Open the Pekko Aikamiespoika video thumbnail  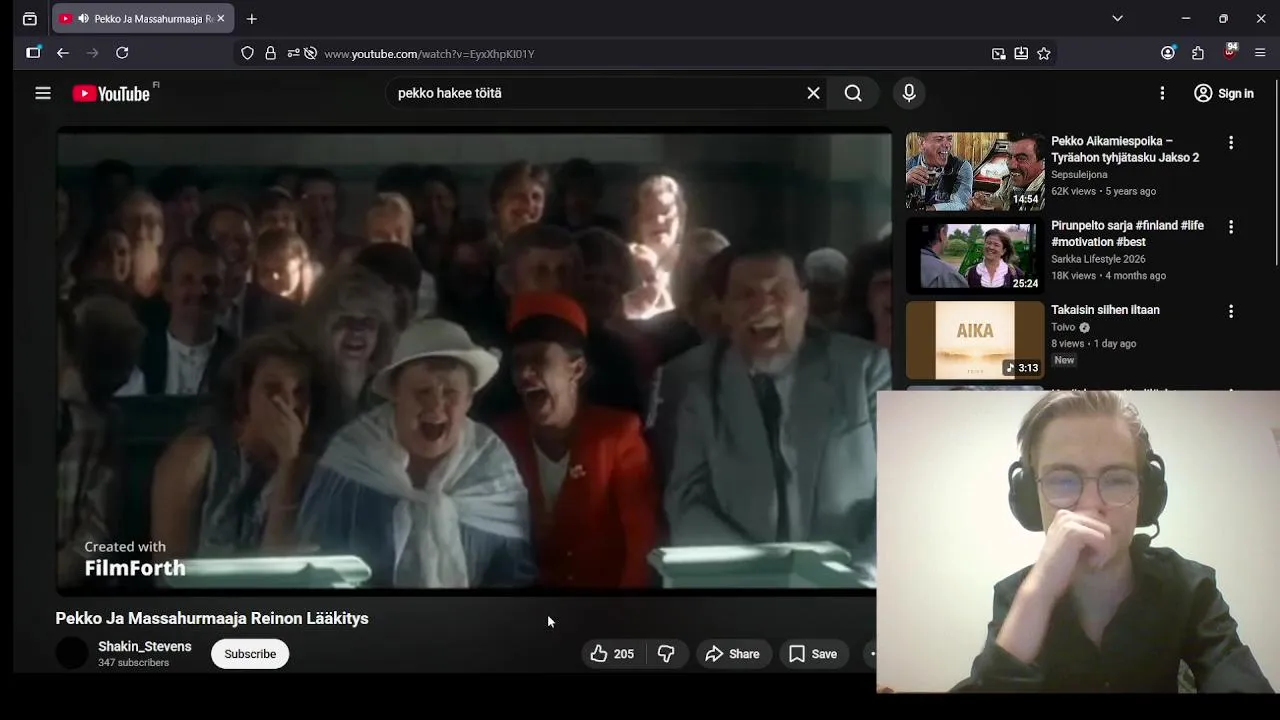pos(975,171)
